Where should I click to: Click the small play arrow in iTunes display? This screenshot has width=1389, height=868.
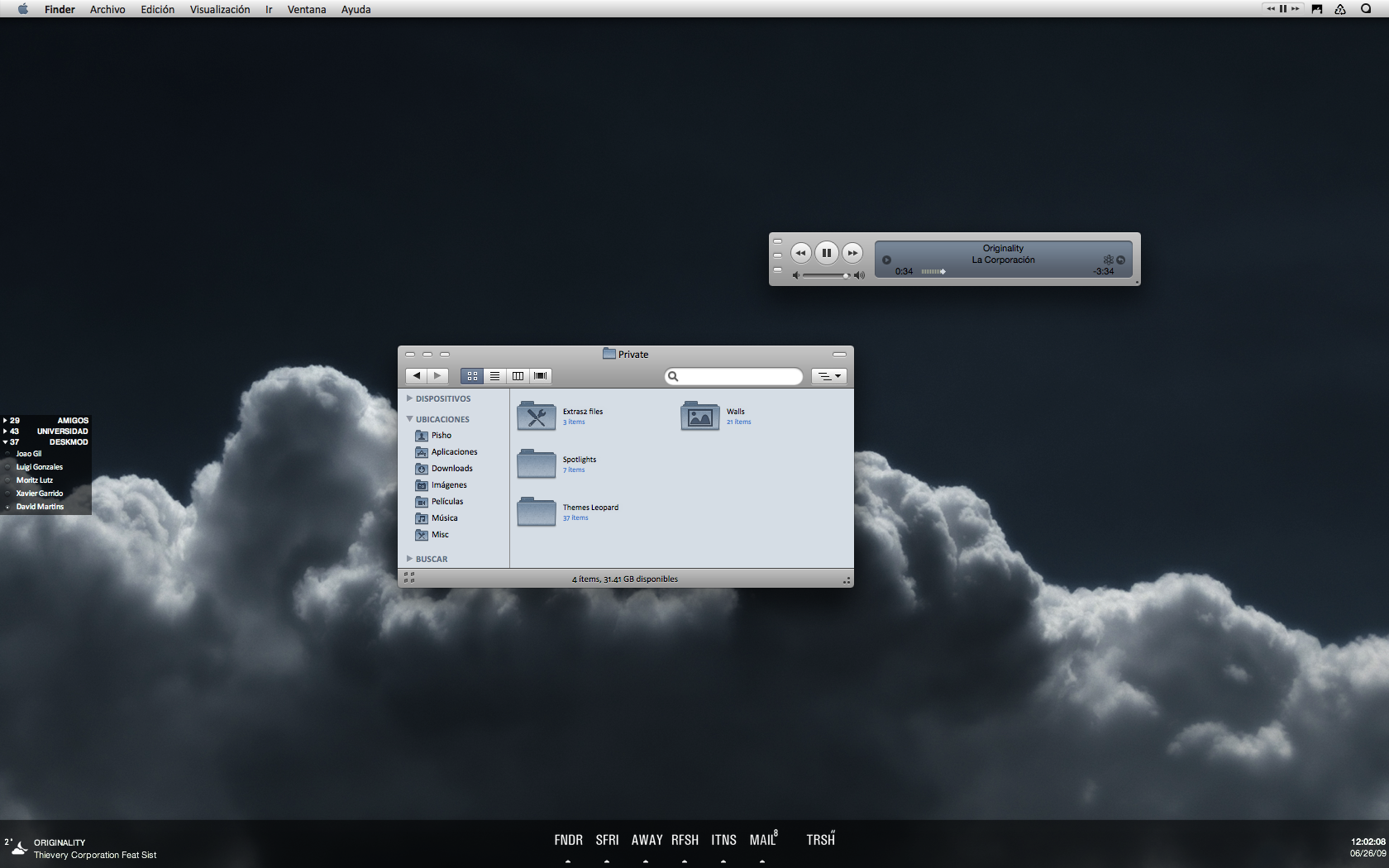click(x=886, y=260)
